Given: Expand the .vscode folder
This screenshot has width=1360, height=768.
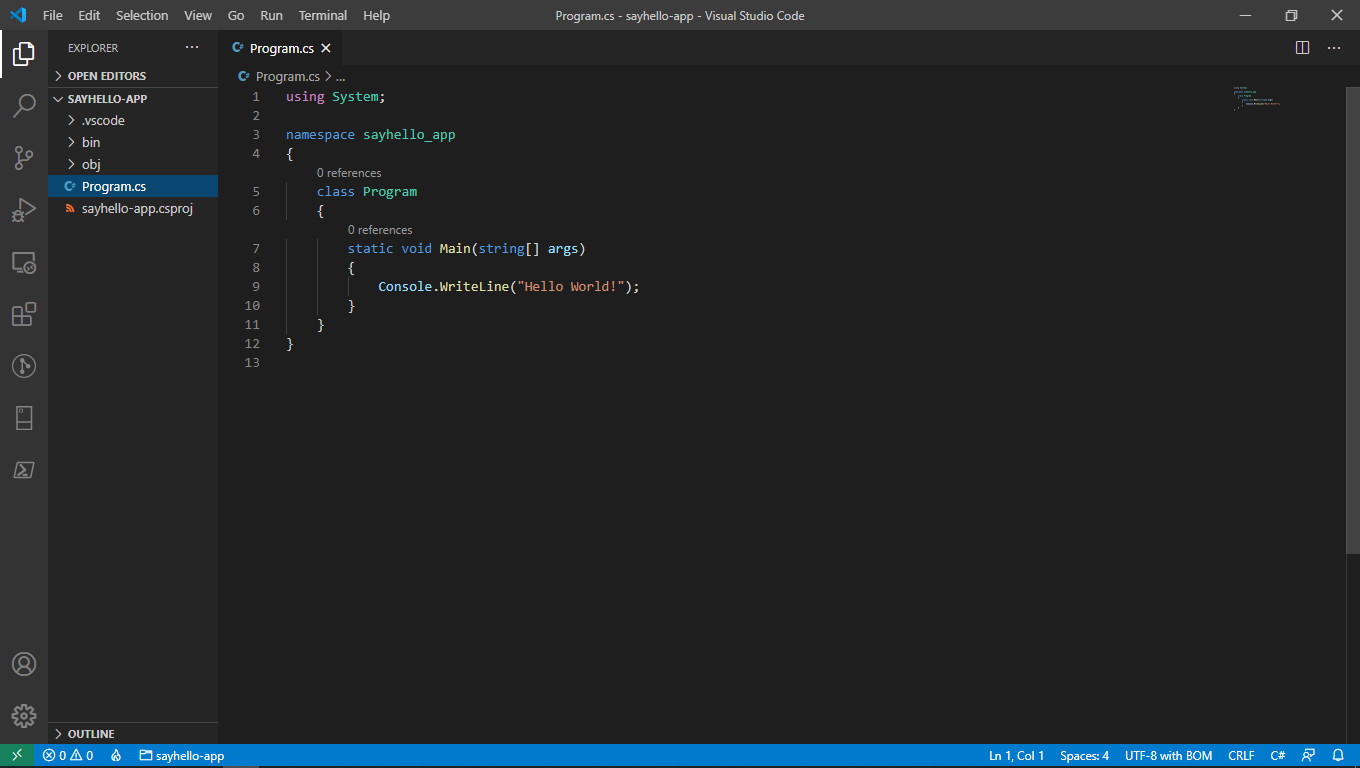Looking at the screenshot, I should pos(103,120).
